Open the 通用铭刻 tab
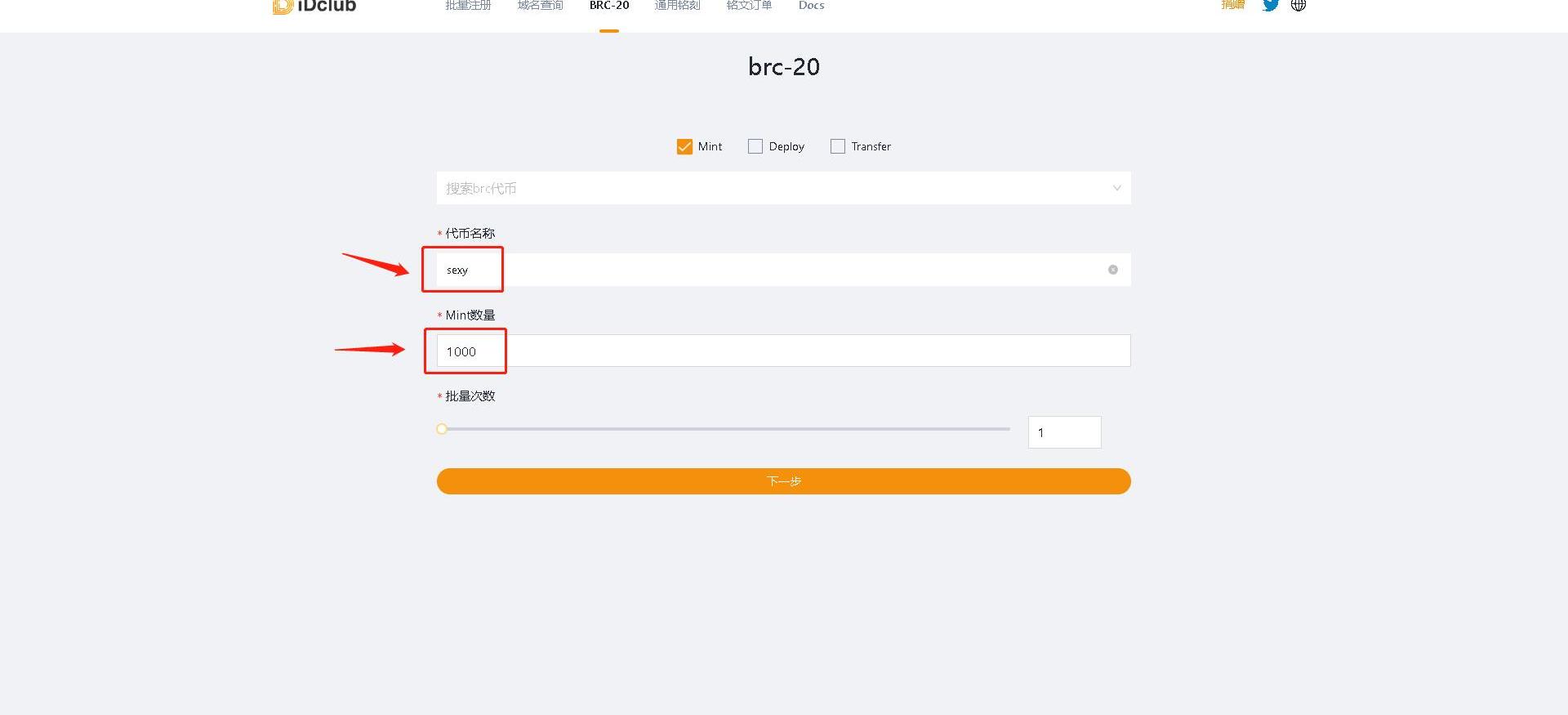 pos(677,7)
